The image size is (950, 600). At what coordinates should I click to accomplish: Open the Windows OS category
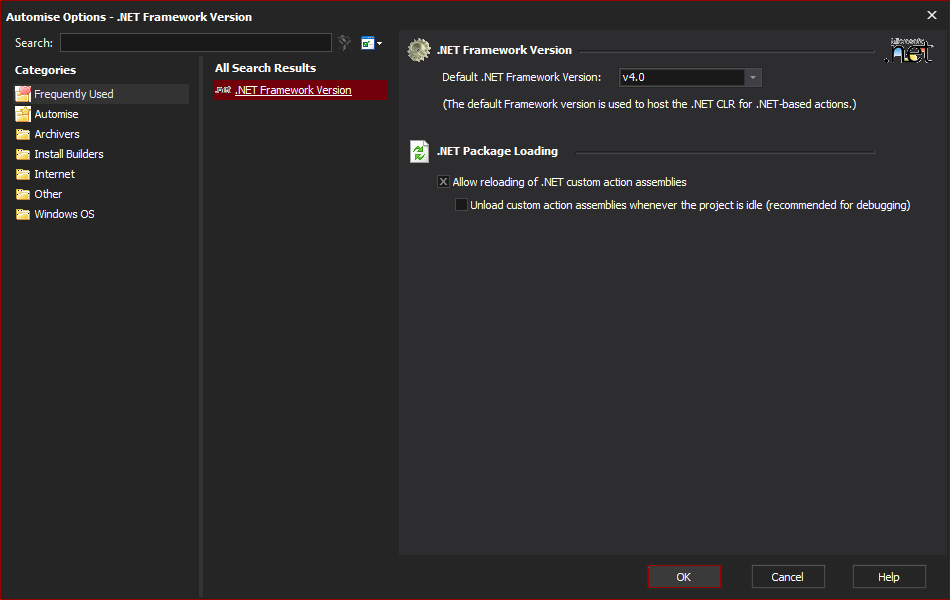[x=64, y=214]
